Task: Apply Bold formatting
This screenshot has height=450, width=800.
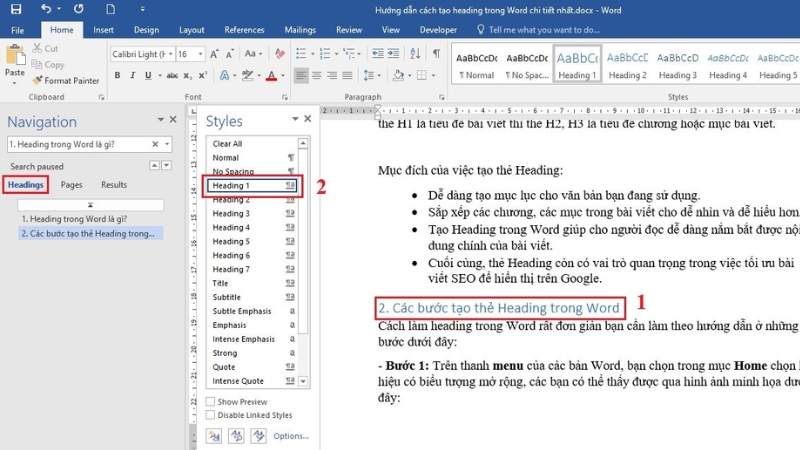Action: [x=117, y=76]
